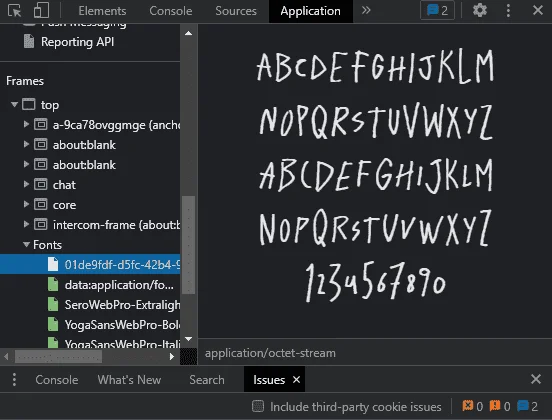Select the Issues drawer tab
This screenshot has height=420, width=552.
(269, 380)
